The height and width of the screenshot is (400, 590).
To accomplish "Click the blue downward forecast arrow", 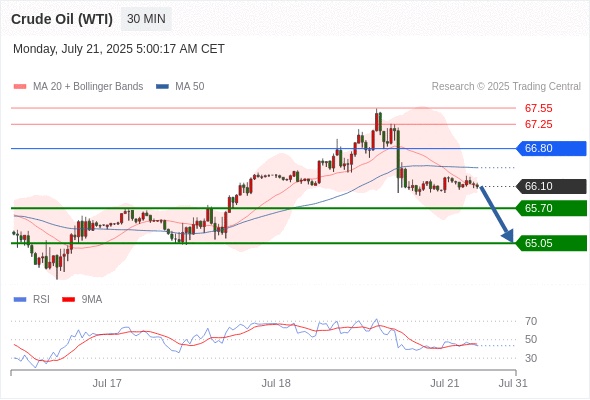I will click(x=496, y=214).
